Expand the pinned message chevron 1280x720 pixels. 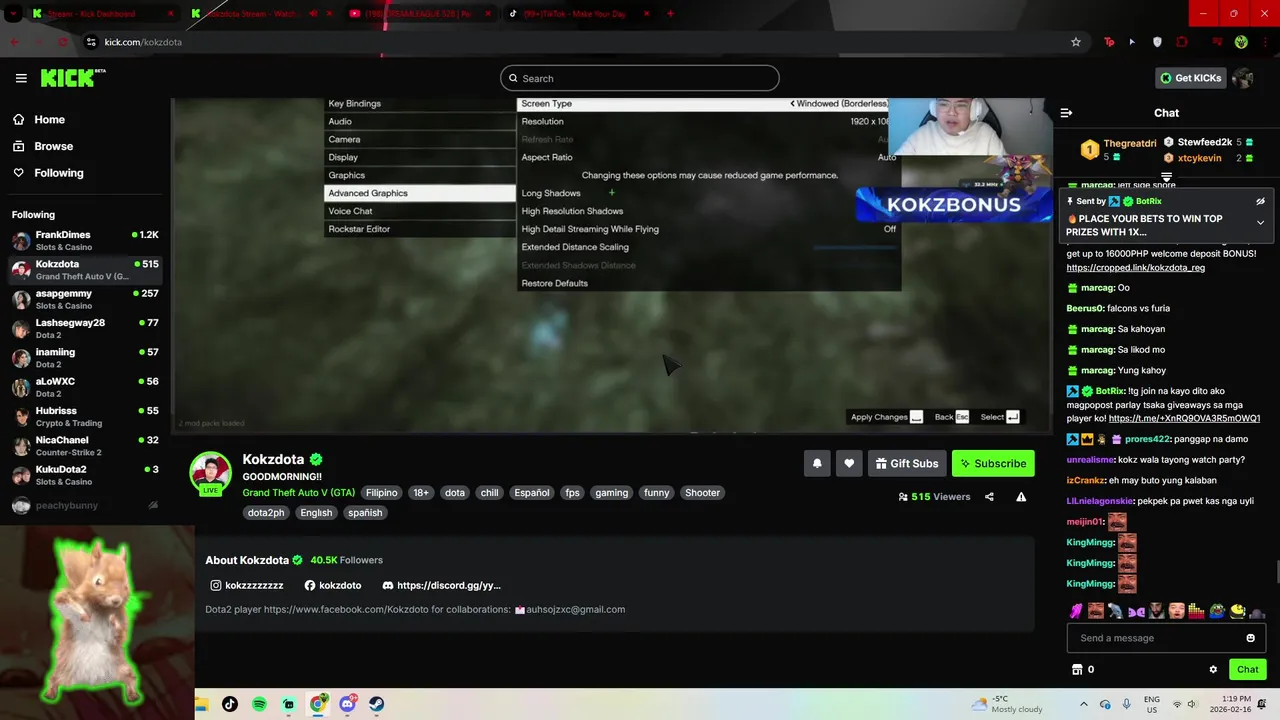1260,222
